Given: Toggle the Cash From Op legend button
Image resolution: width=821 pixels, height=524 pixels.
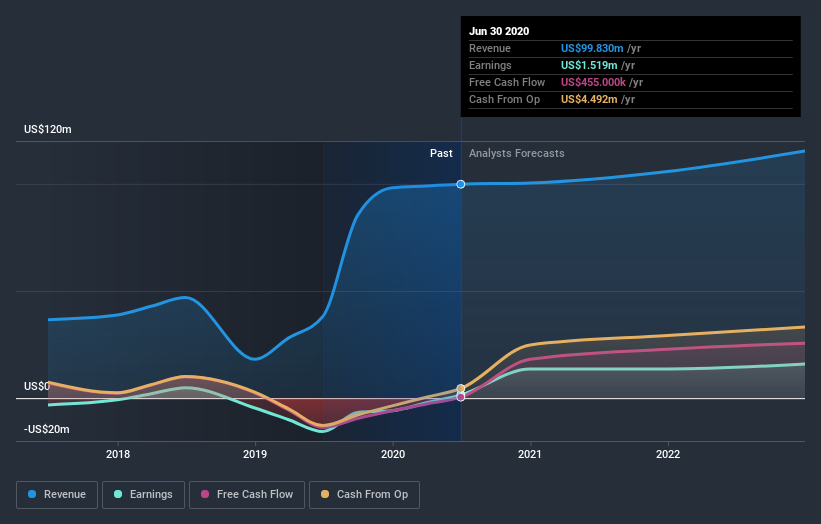Looking at the screenshot, I should (x=364, y=495).
